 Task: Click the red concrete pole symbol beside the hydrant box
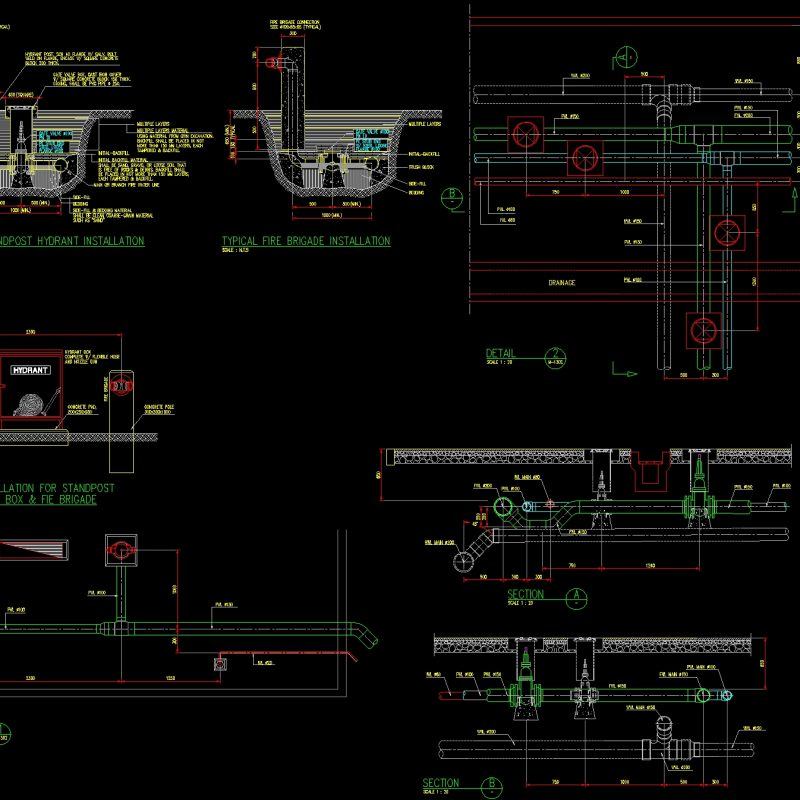(x=121, y=386)
